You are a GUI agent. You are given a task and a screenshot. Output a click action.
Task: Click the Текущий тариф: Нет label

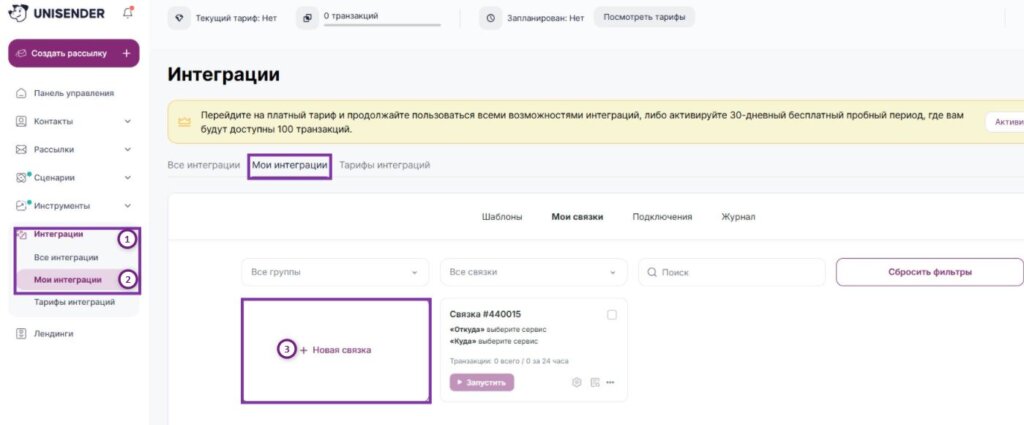[236, 18]
